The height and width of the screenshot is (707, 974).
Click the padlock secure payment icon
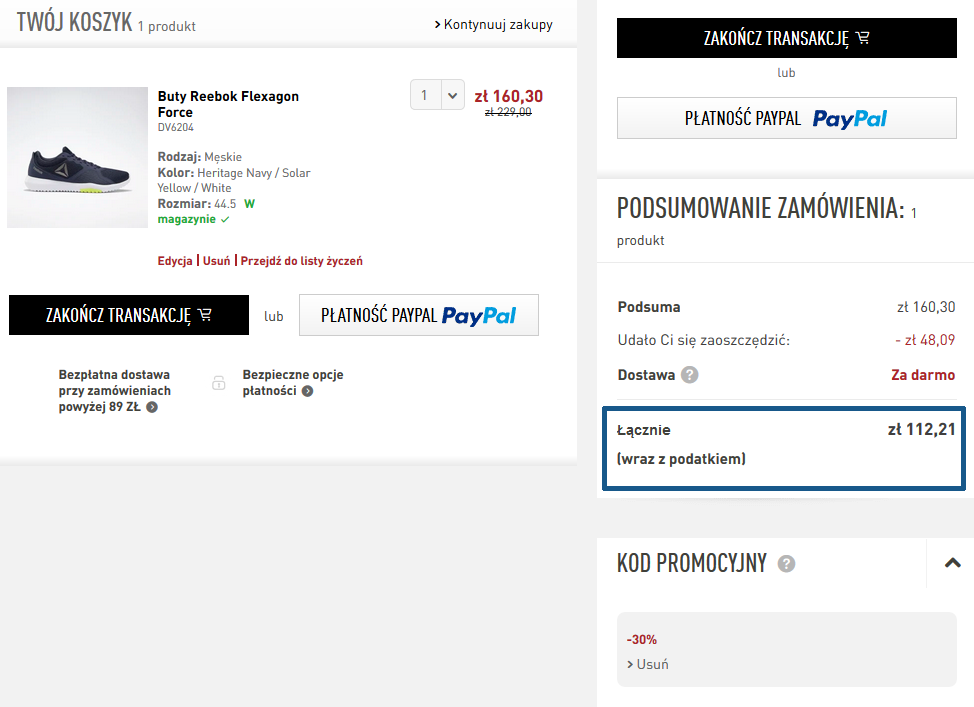pyautogui.click(x=219, y=383)
